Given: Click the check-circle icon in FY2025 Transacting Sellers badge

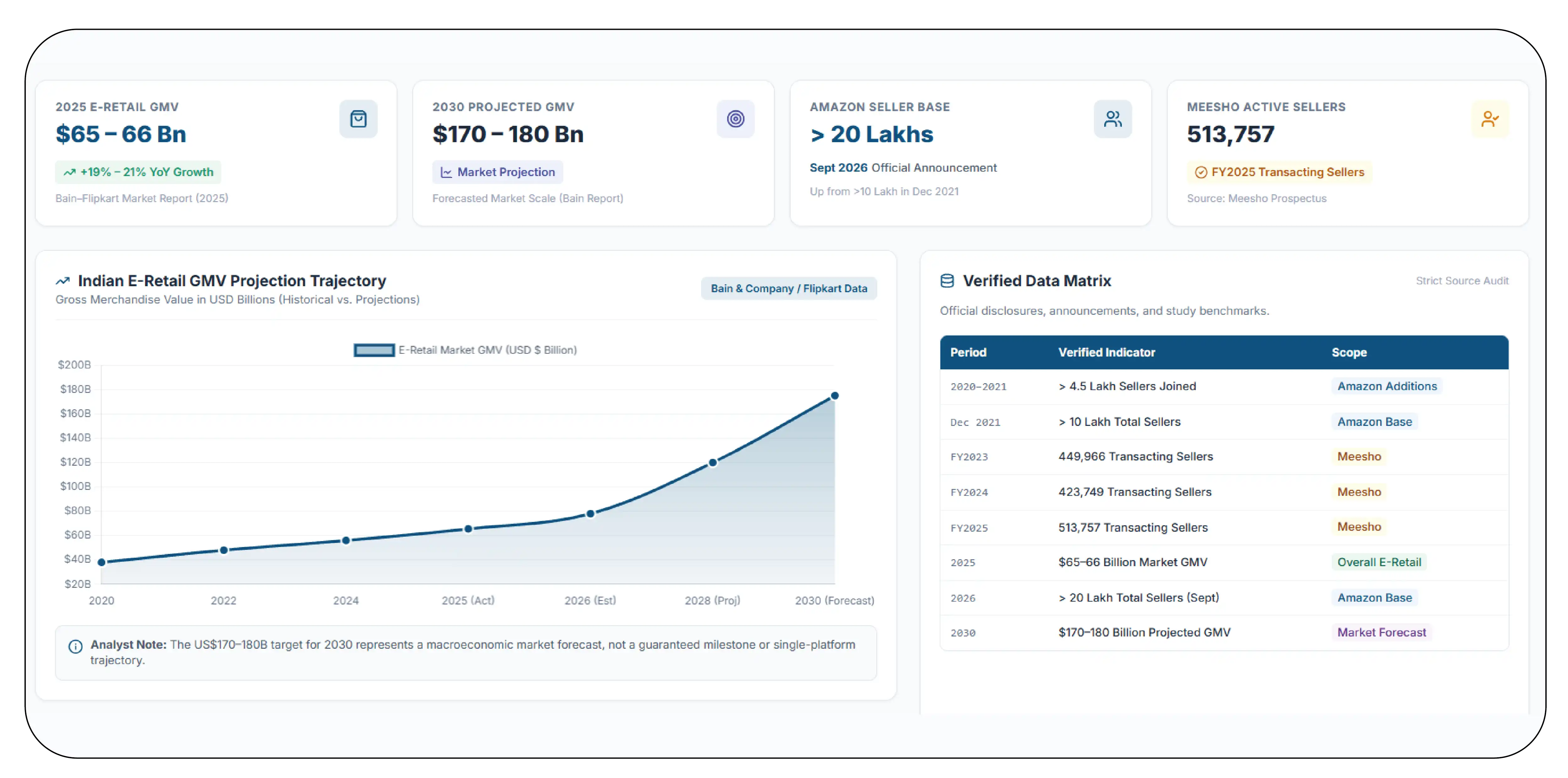Looking at the screenshot, I should click(1201, 172).
